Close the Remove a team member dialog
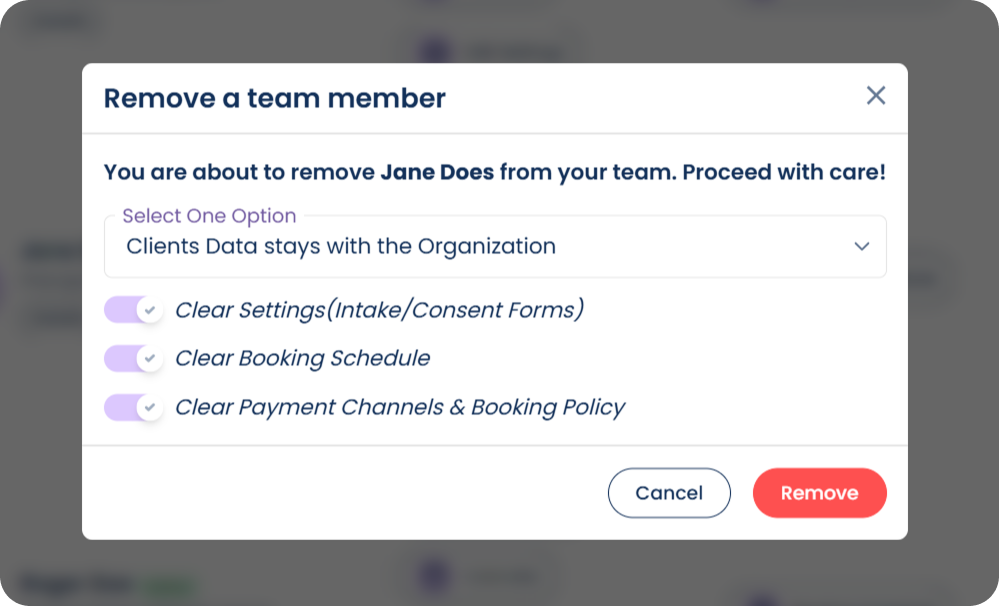999x606 pixels. (876, 96)
